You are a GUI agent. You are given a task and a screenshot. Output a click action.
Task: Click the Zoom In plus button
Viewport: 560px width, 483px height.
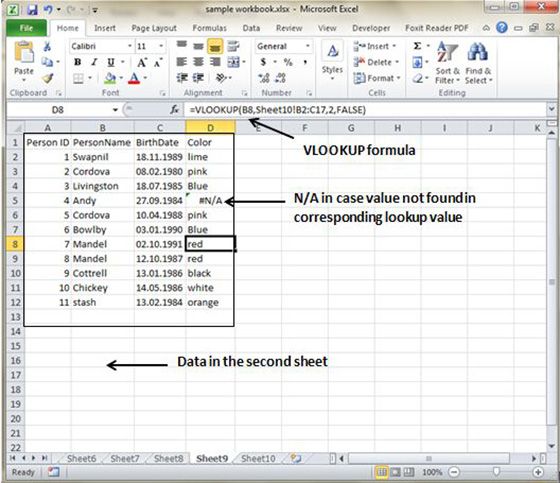coord(538,472)
